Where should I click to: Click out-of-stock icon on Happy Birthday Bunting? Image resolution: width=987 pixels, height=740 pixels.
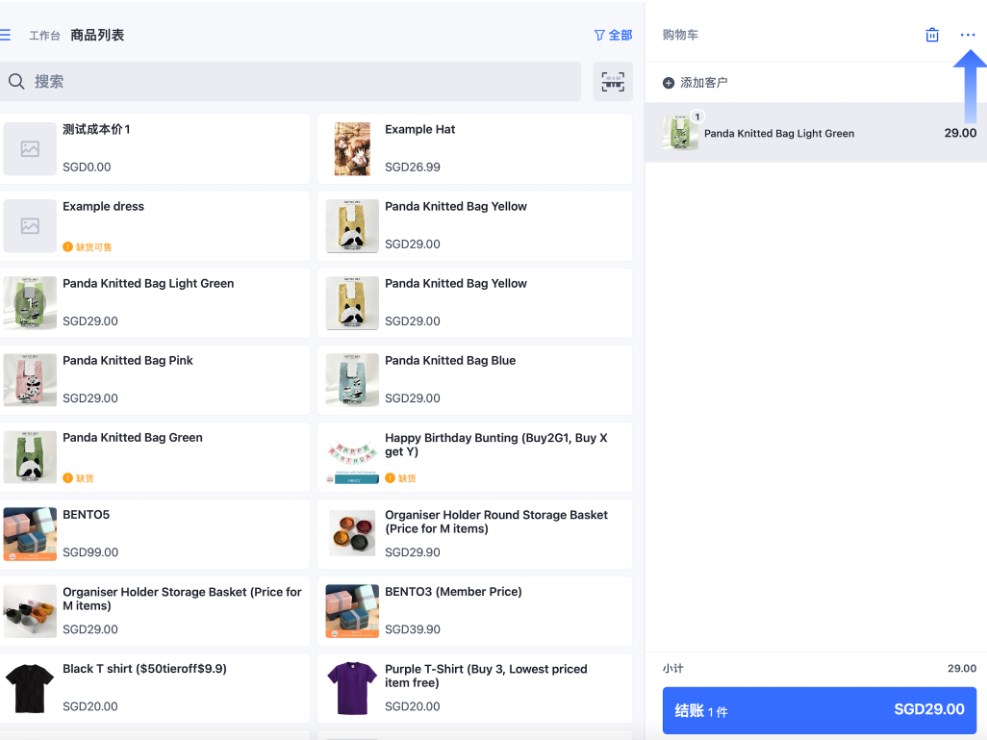(x=390, y=478)
